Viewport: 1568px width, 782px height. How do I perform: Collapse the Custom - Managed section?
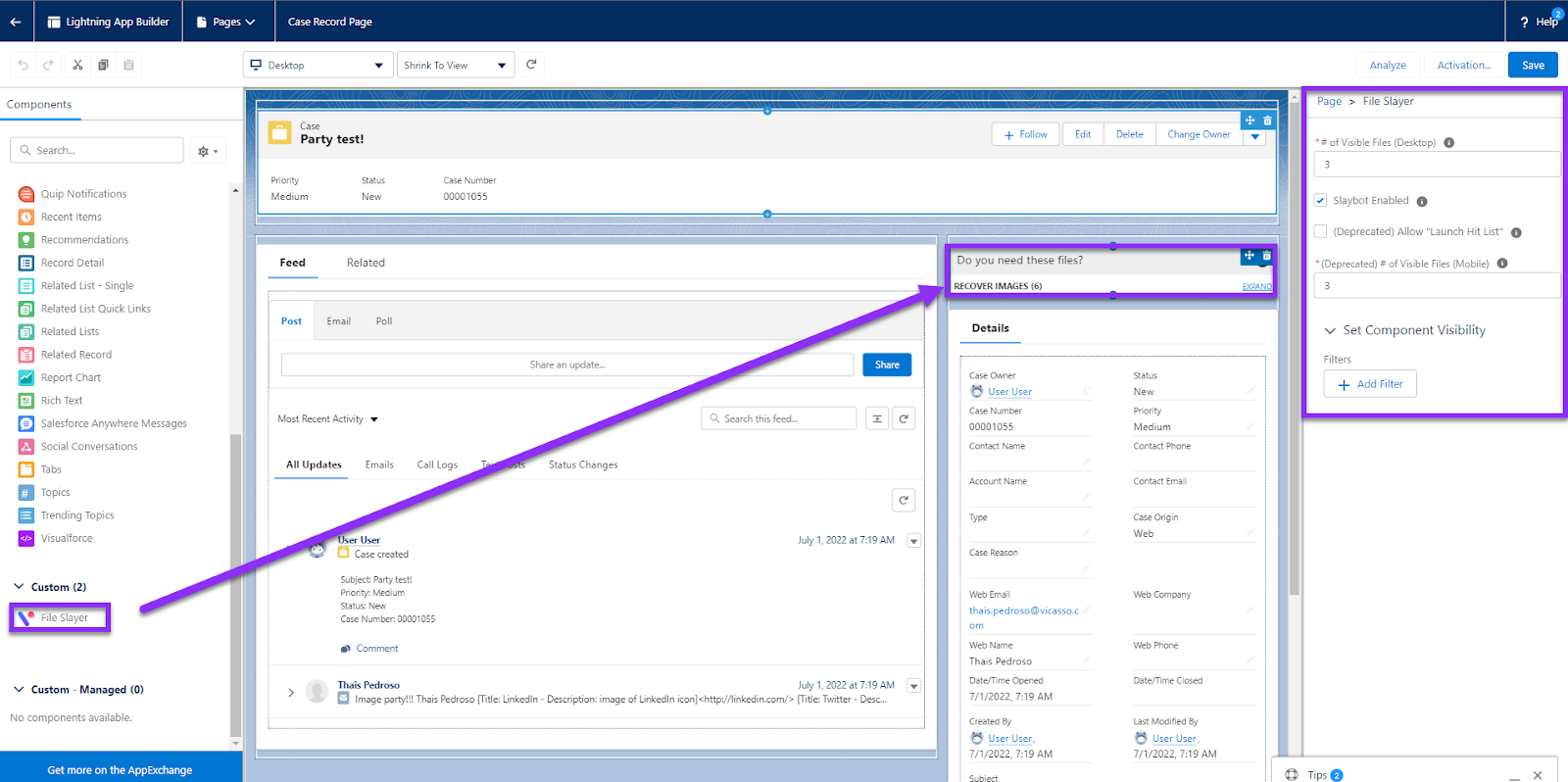[x=19, y=690]
